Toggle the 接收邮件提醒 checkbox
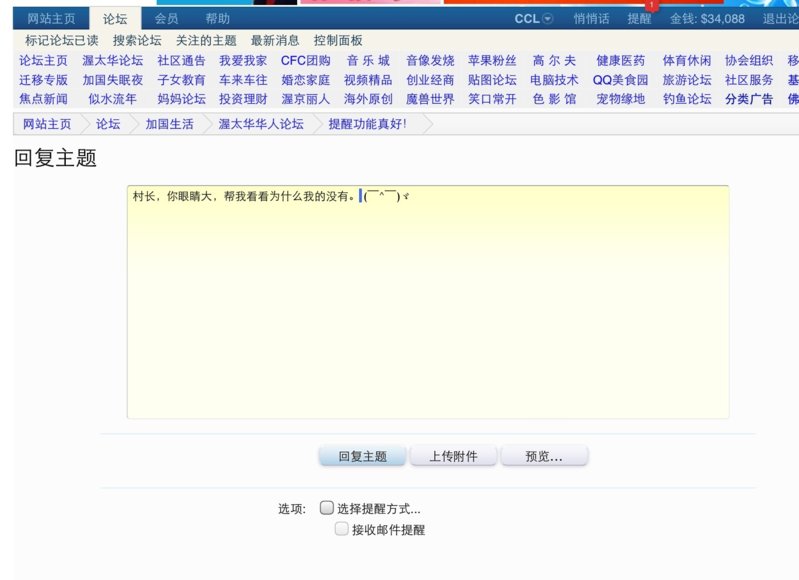799x580 pixels. 341,529
